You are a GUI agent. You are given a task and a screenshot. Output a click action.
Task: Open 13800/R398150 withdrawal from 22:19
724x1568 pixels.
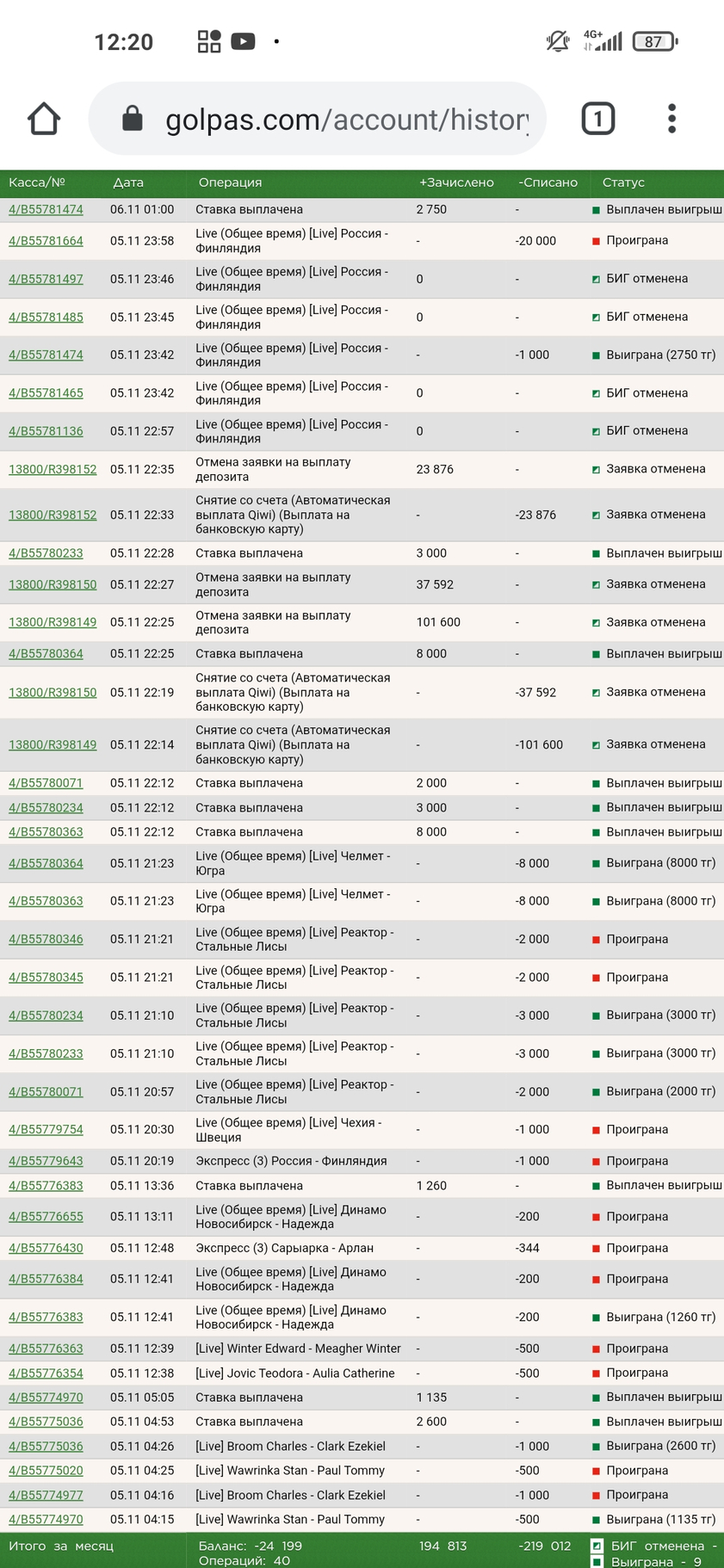click(53, 692)
